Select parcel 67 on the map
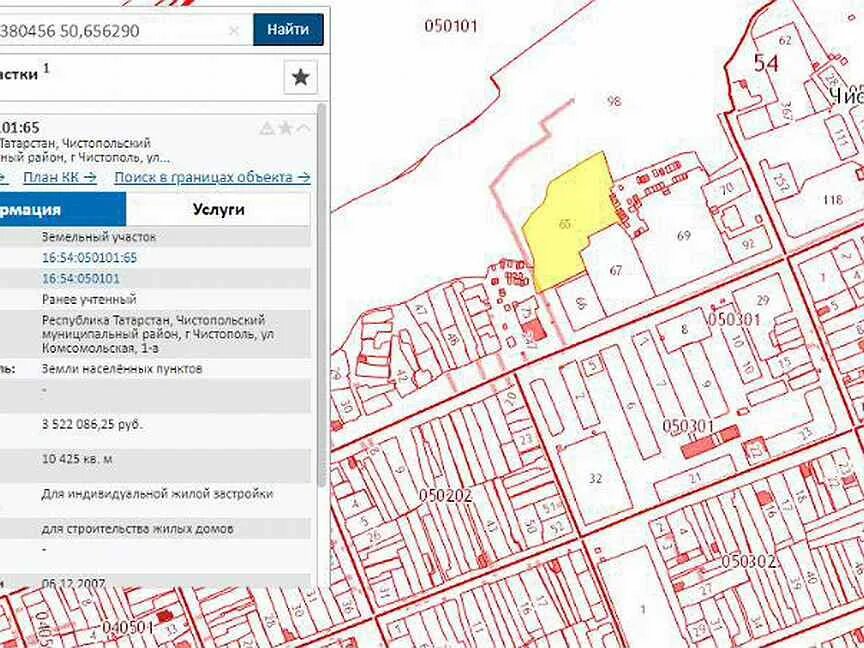Viewport: 864px width, 648px height. tap(616, 270)
